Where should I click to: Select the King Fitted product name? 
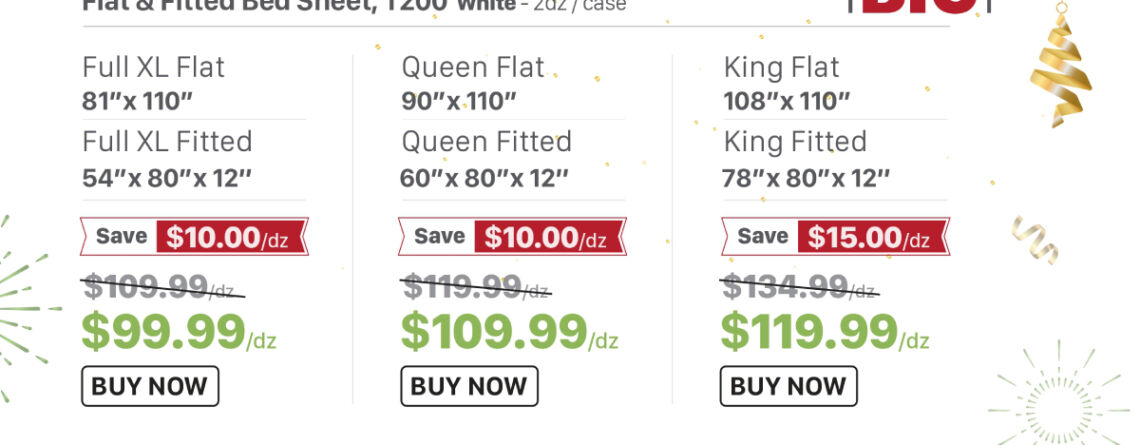point(795,142)
